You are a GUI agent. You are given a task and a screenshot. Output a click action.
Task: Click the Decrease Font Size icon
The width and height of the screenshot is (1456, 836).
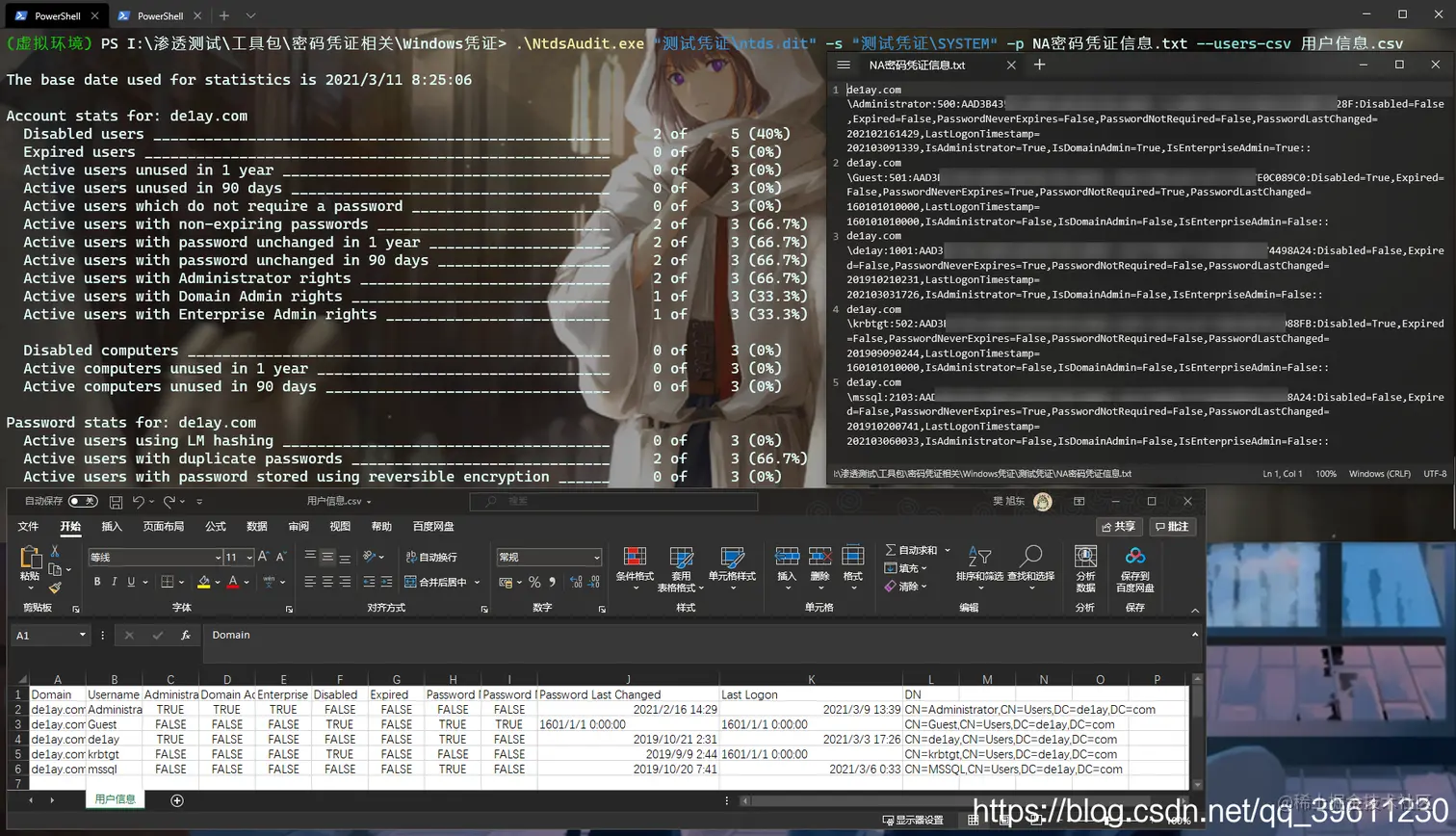click(281, 557)
